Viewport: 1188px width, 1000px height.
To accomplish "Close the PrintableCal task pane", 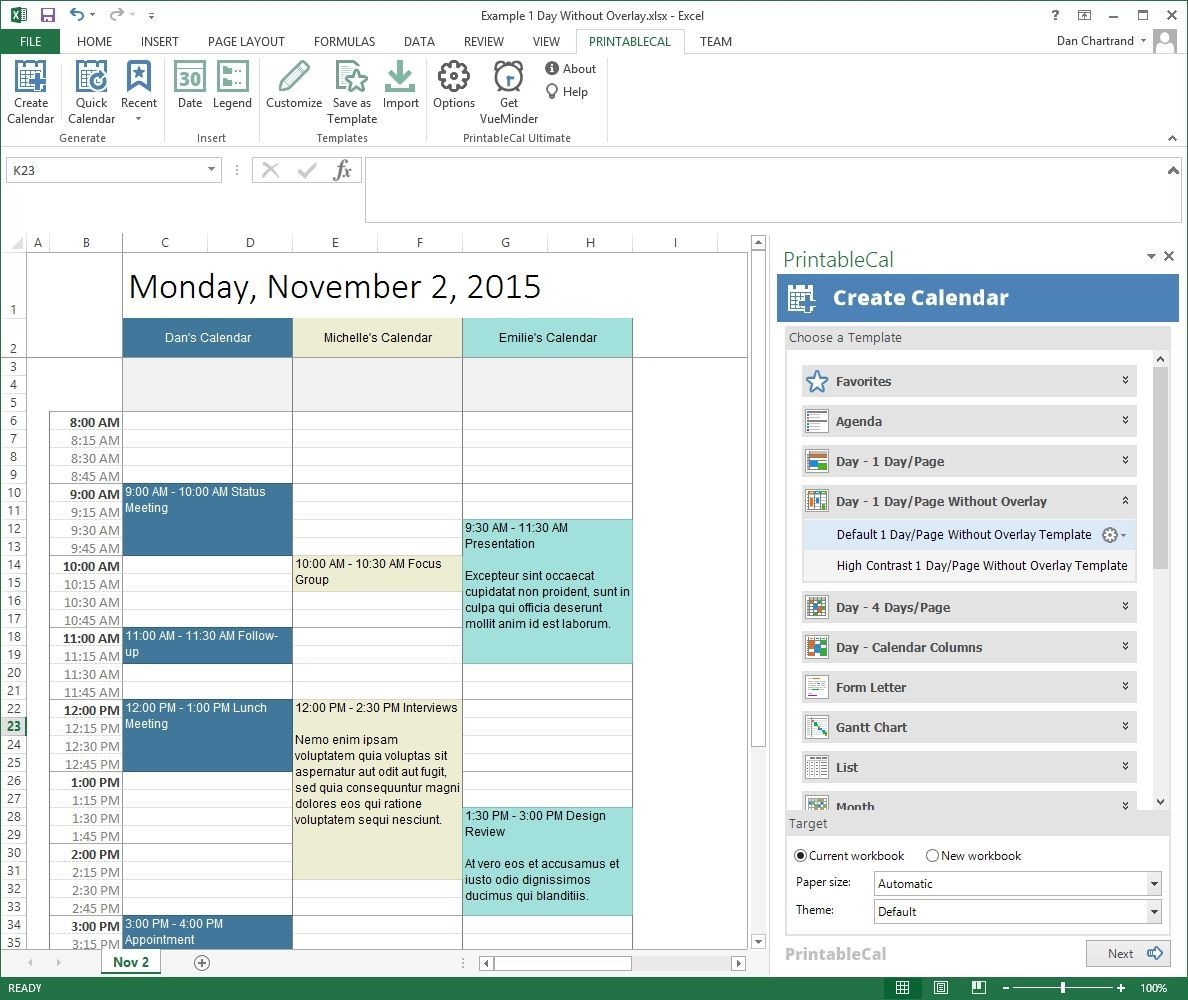I will pyautogui.click(x=1169, y=256).
